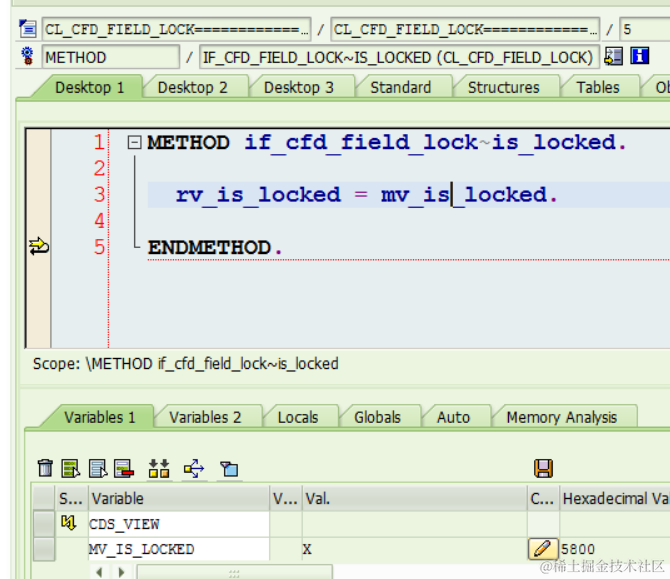
Task: Click the select-all corner cell of variables table
Action: [x=44, y=498]
